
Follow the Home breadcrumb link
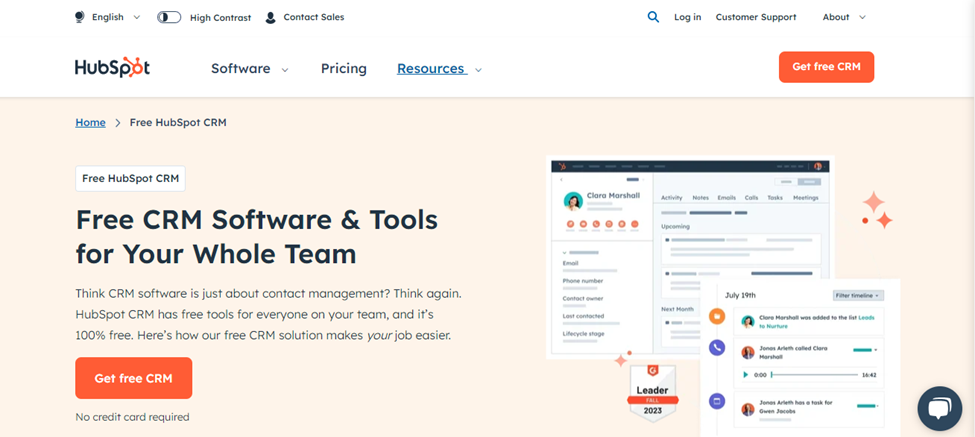pyautogui.click(x=90, y=122)
